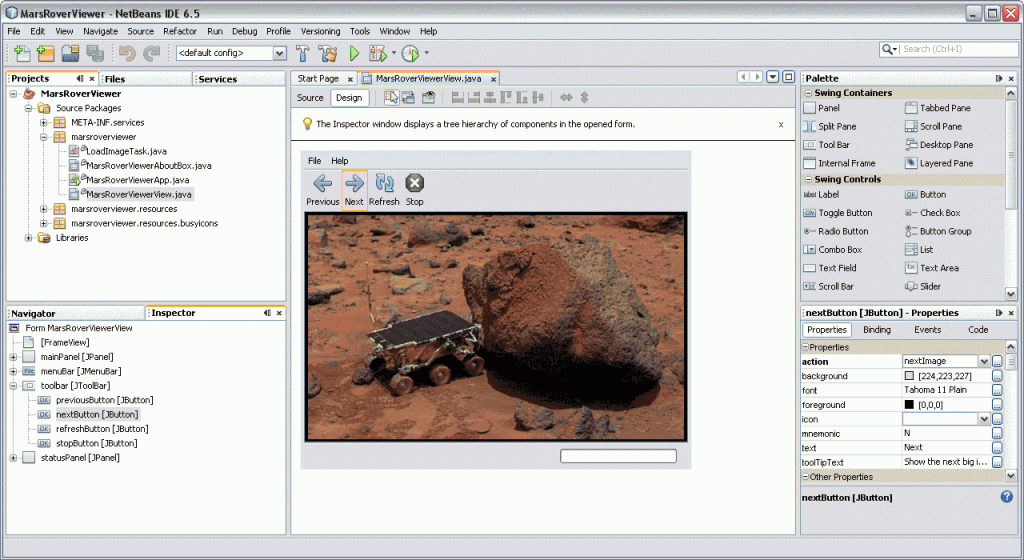Viewport: 1024px width, 560px height.
Task: Activate the Selection Mode tool in designer
Action: click(391, 97)
